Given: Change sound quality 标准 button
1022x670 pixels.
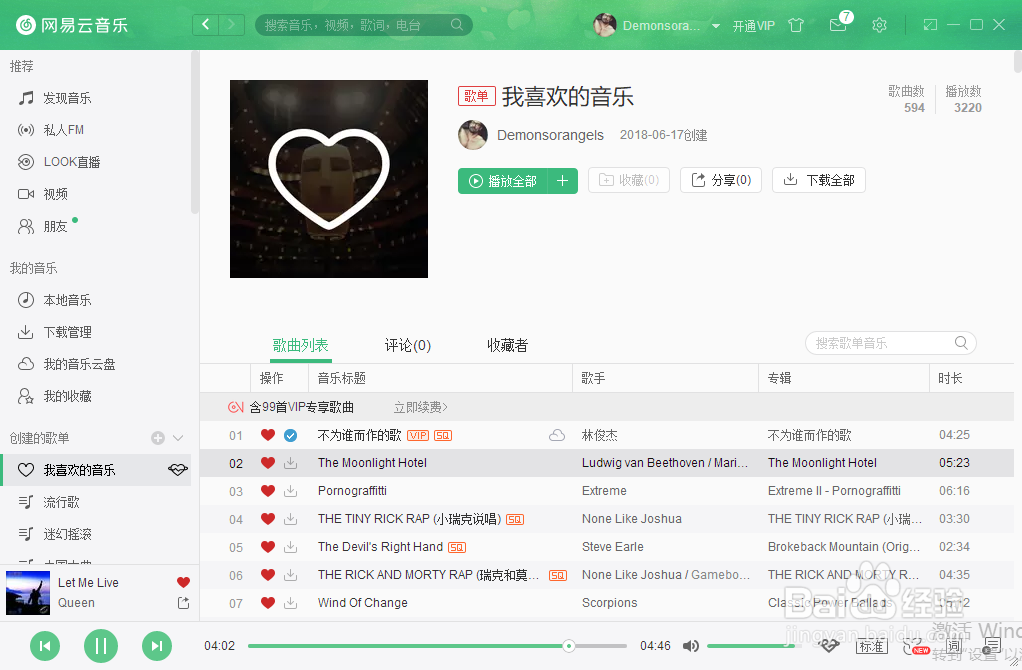Looking at the screenshot, I should point(871,646).
